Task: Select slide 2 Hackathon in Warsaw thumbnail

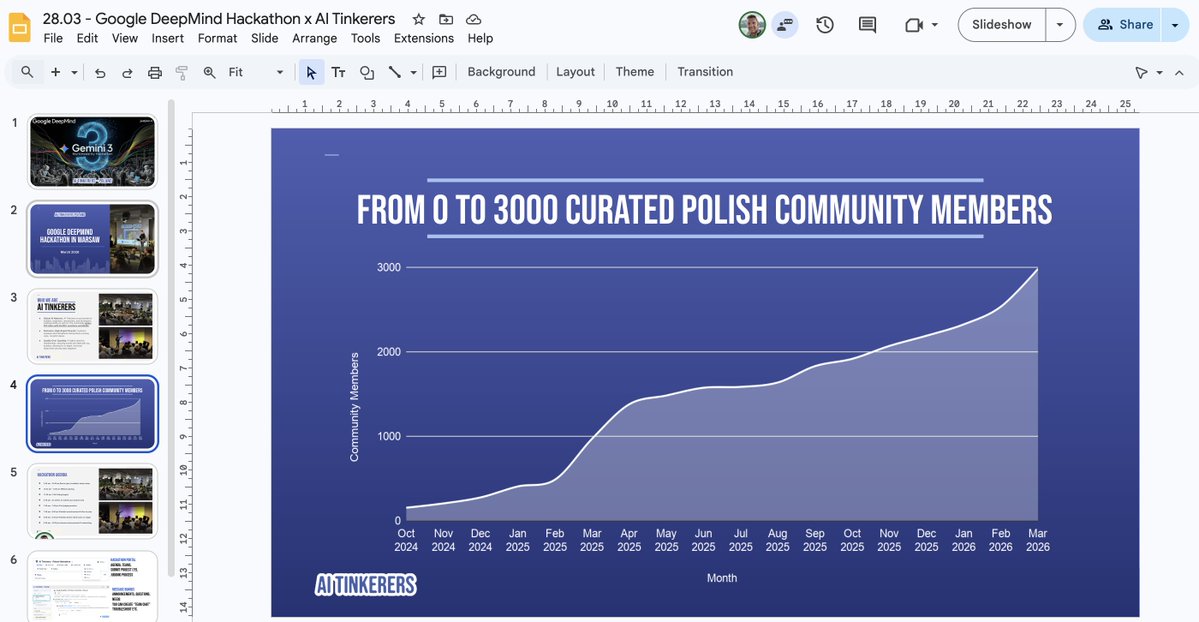Action: [x=93, y=239]
